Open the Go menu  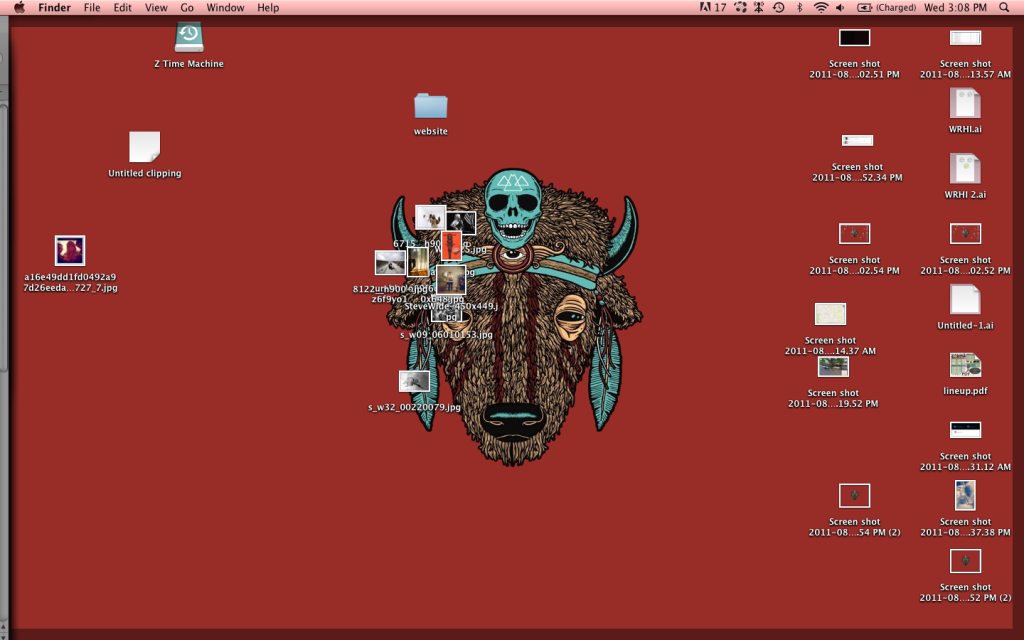[187, 7]
